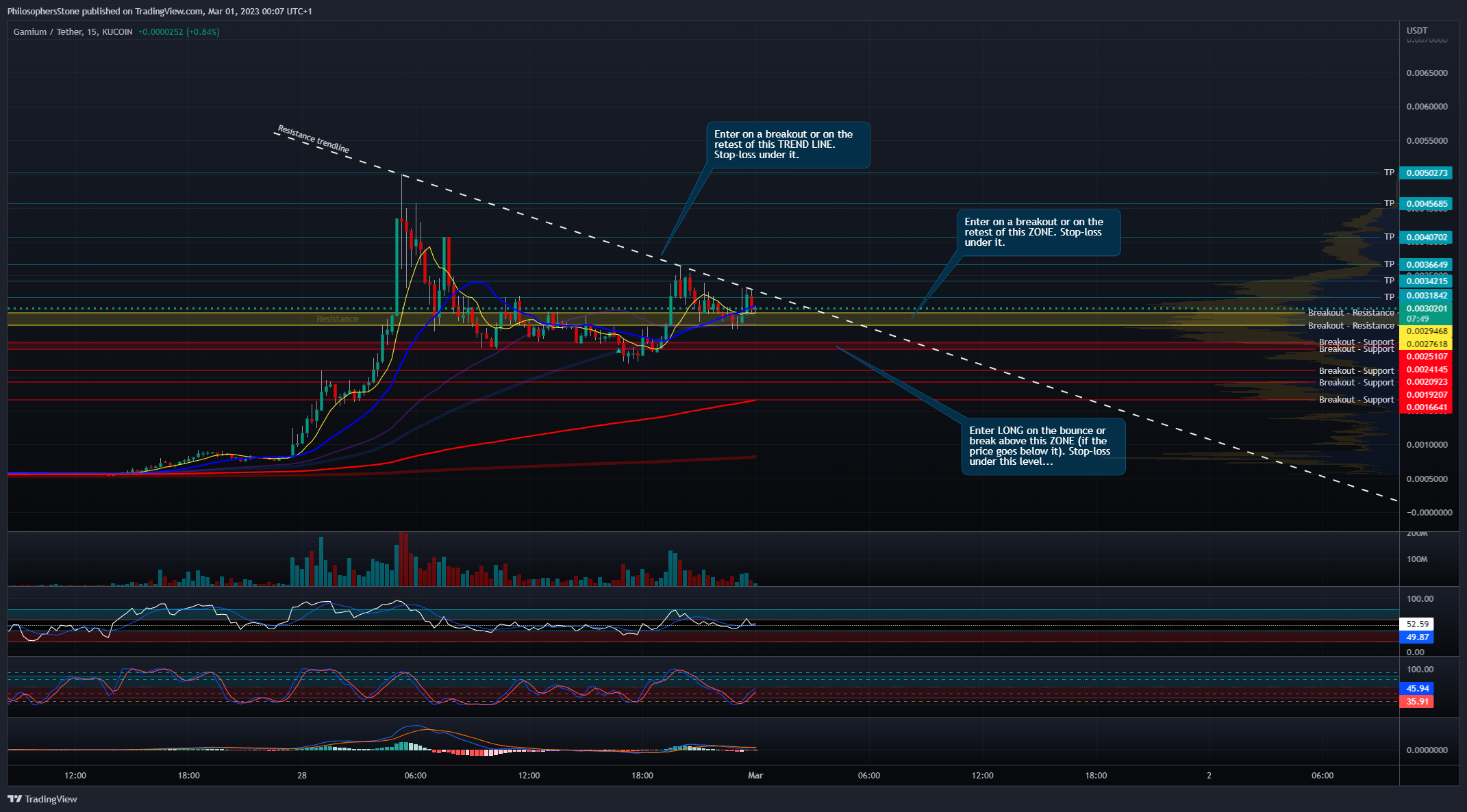Click the bottom-most Breakout - Support label
The image size is (1467, 812).
[1356, 400]
